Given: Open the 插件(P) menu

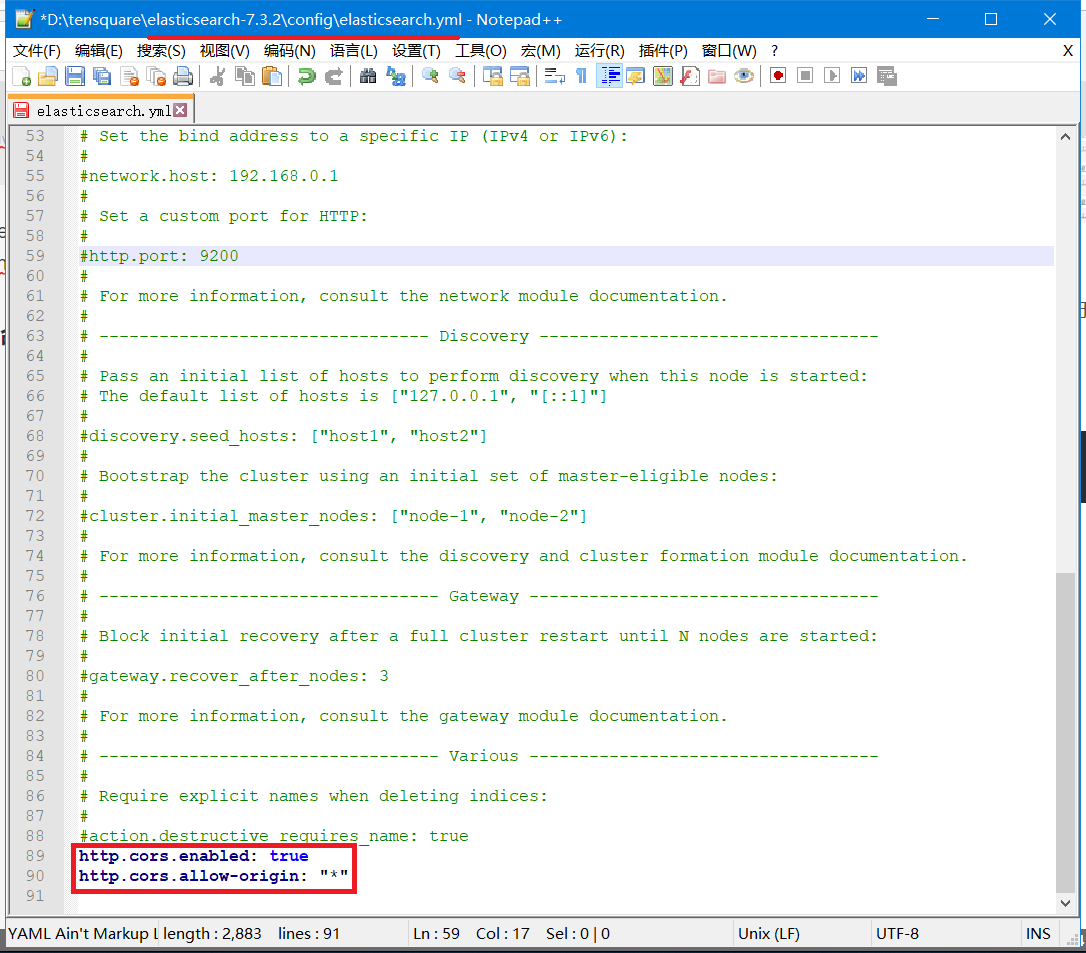Looking at the screenshot, I should click(663, 51).
